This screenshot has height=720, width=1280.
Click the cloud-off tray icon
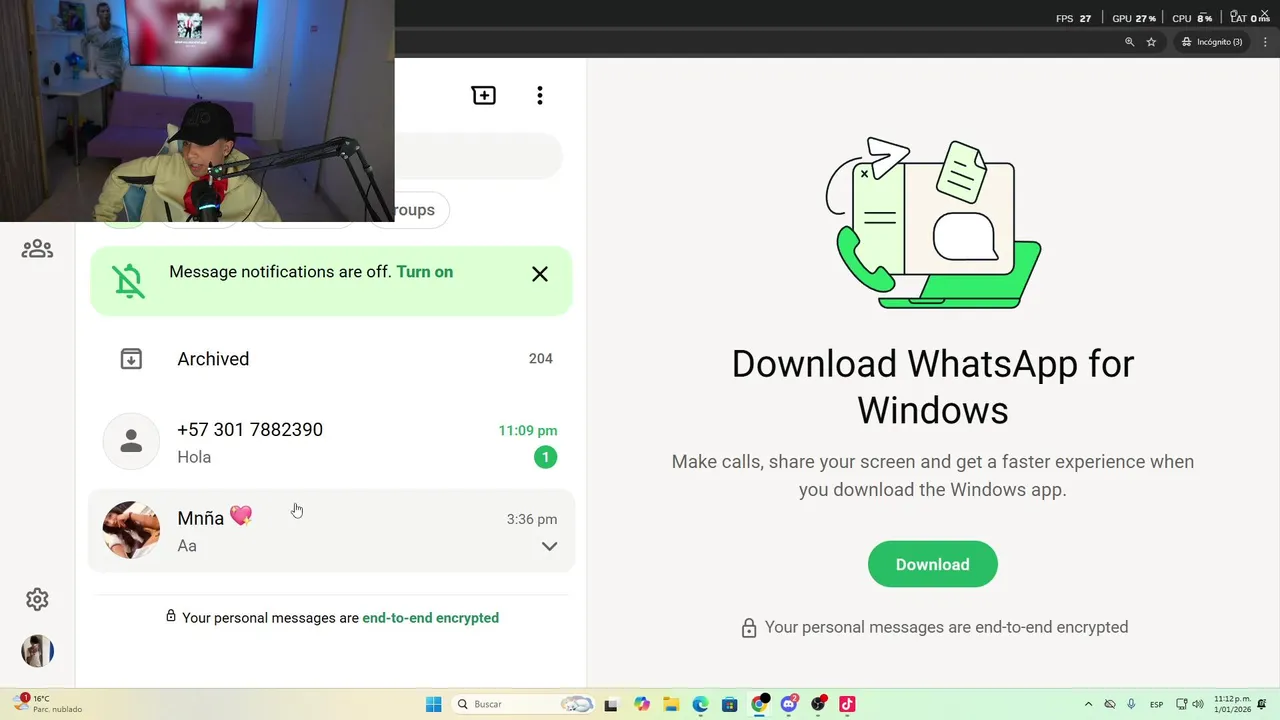point(1109,704)
